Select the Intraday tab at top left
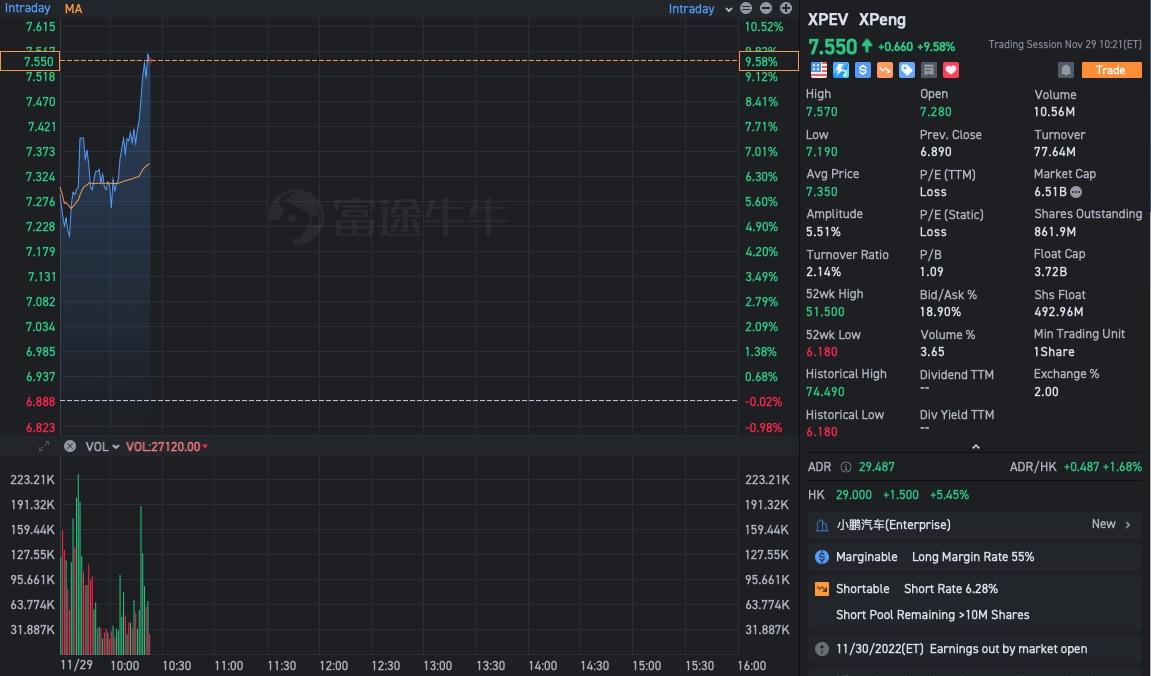1151x676 pixels. (x=28, y=8)
